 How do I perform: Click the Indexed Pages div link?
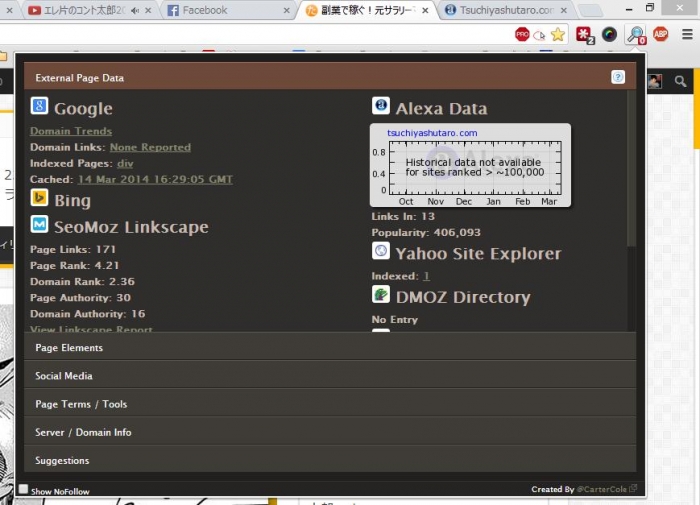pos(125,163)
